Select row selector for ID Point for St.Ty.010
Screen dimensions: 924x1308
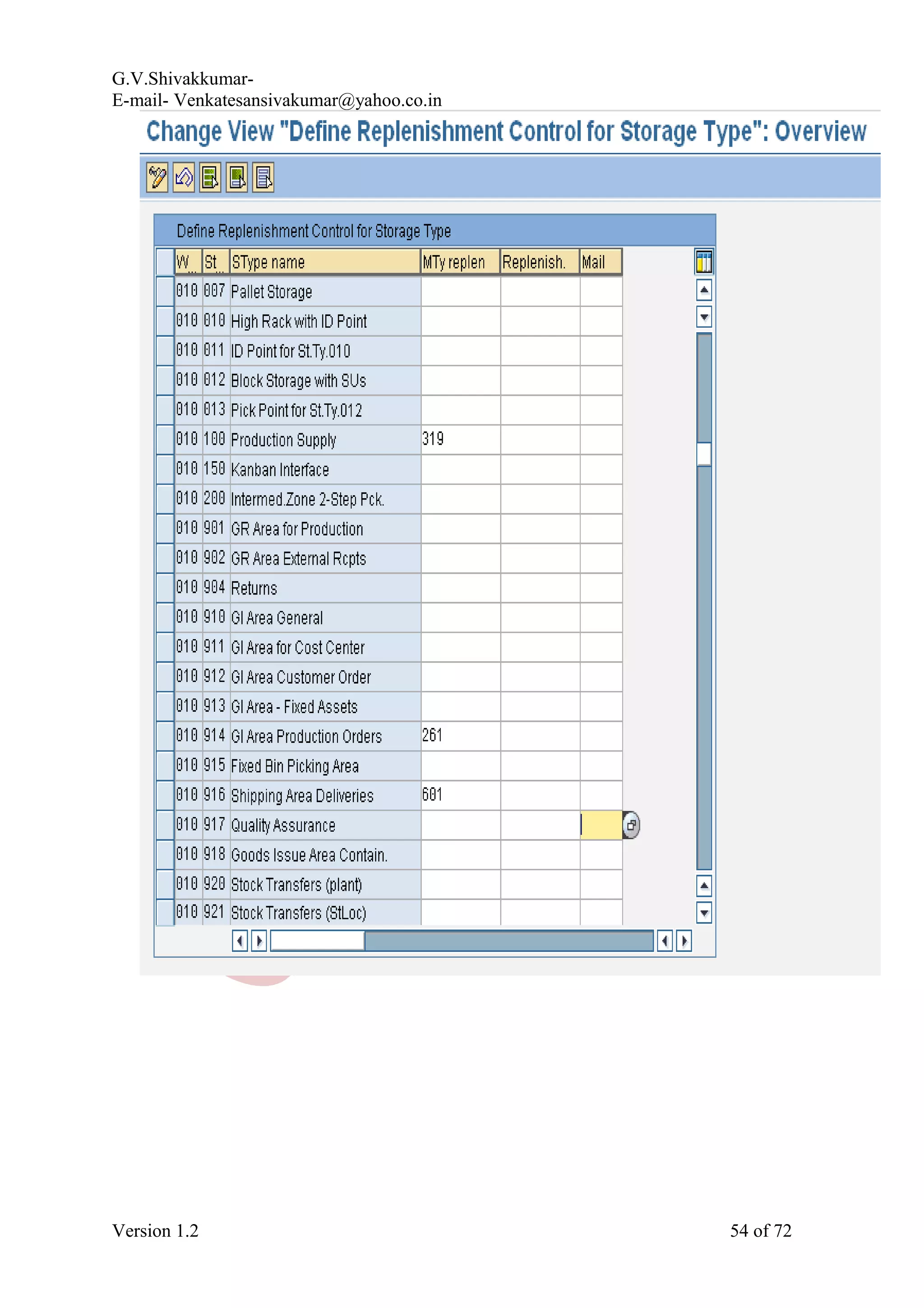pos(165,350)
